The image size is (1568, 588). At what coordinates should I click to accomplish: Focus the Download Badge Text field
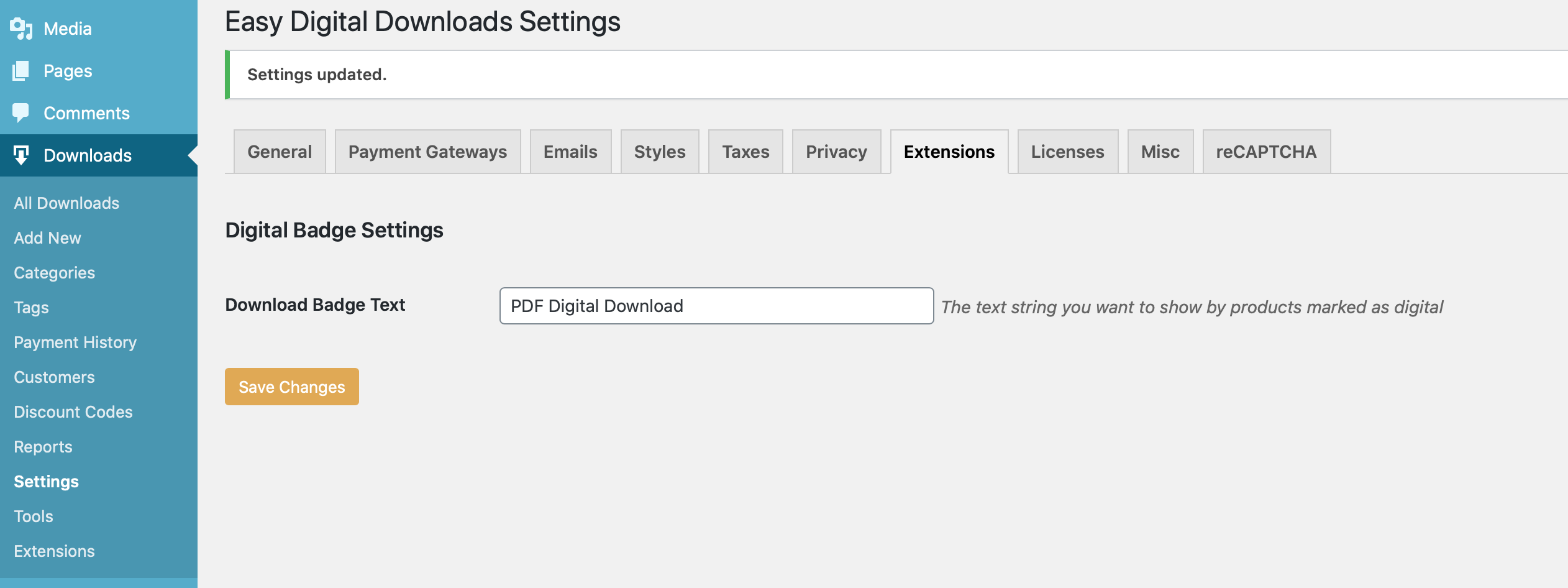716,306
